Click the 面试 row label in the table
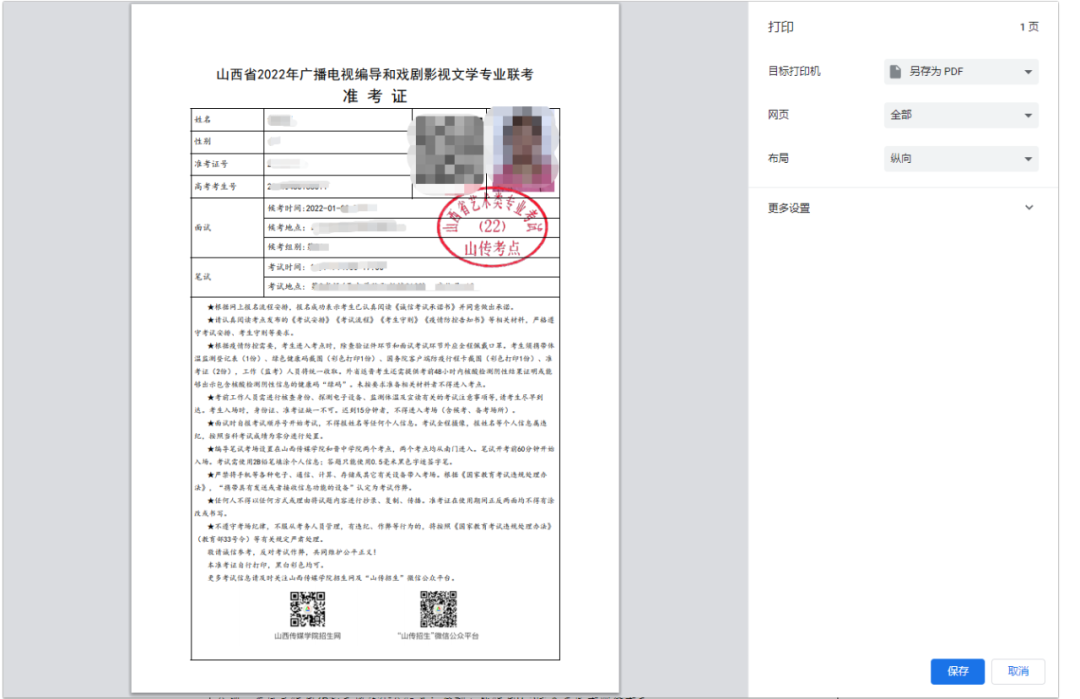 pos(203,227)
